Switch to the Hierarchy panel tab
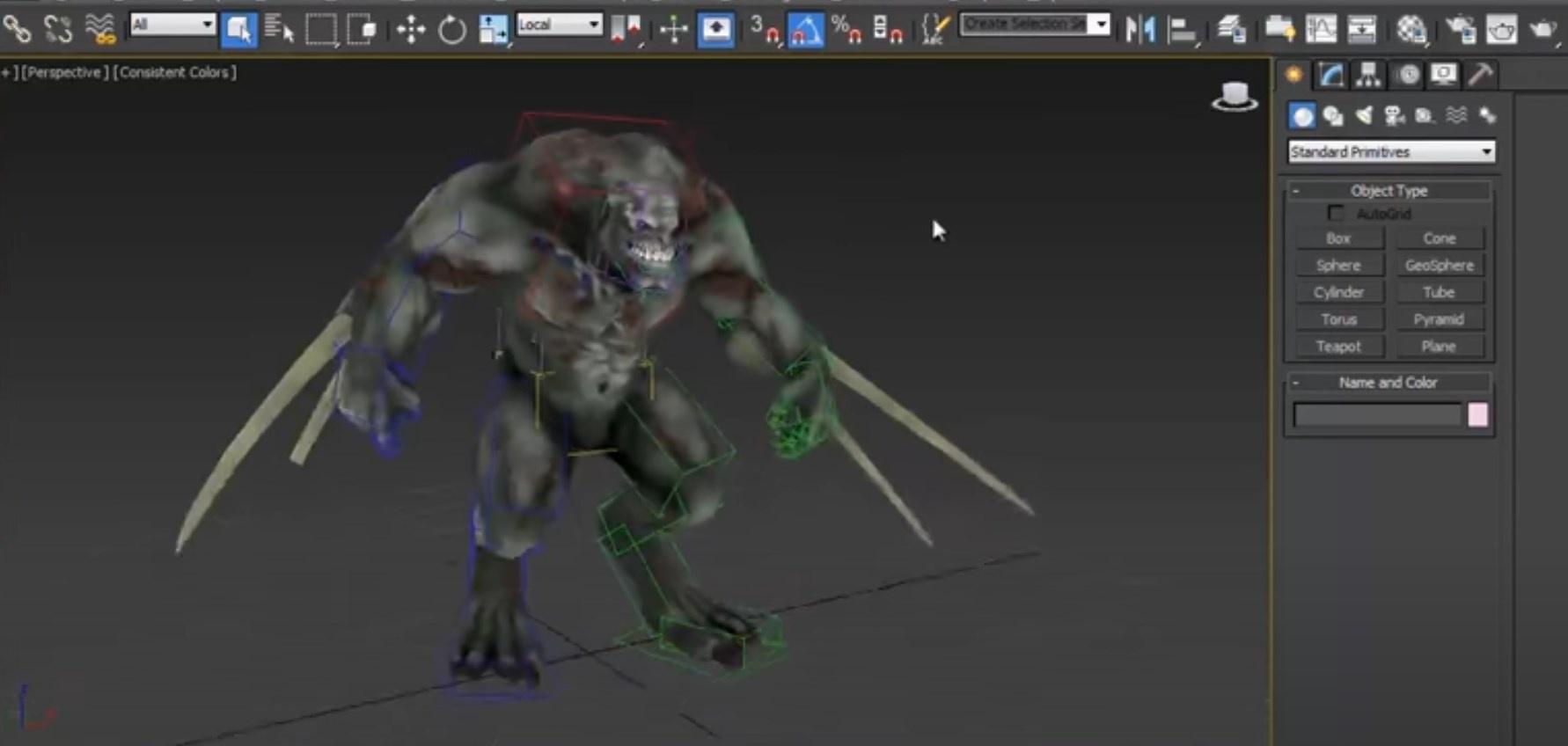The height and width of the screenshot is (746, 1568). coord(1368,76)
